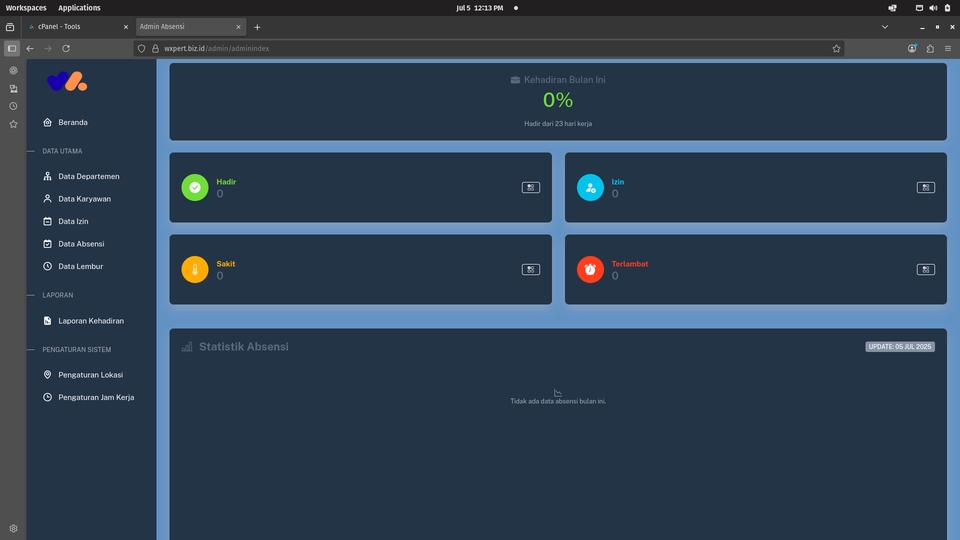Open Data Departemen page
The image size is (960, 540).
pyautogui.click(x=89, y=176)
